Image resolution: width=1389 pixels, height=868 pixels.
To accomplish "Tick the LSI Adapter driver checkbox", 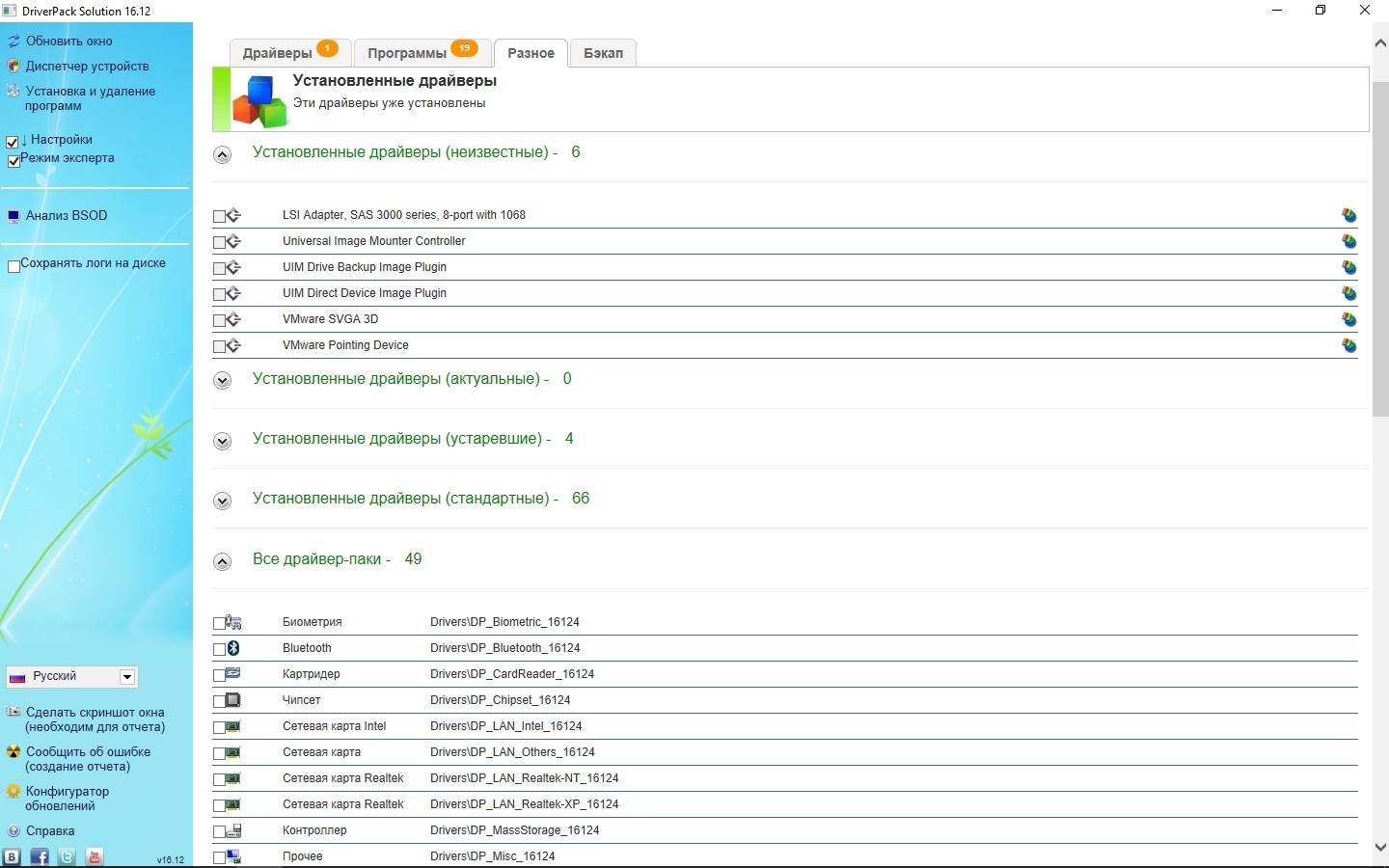I will pyautogui.click(x=219, y=216).
